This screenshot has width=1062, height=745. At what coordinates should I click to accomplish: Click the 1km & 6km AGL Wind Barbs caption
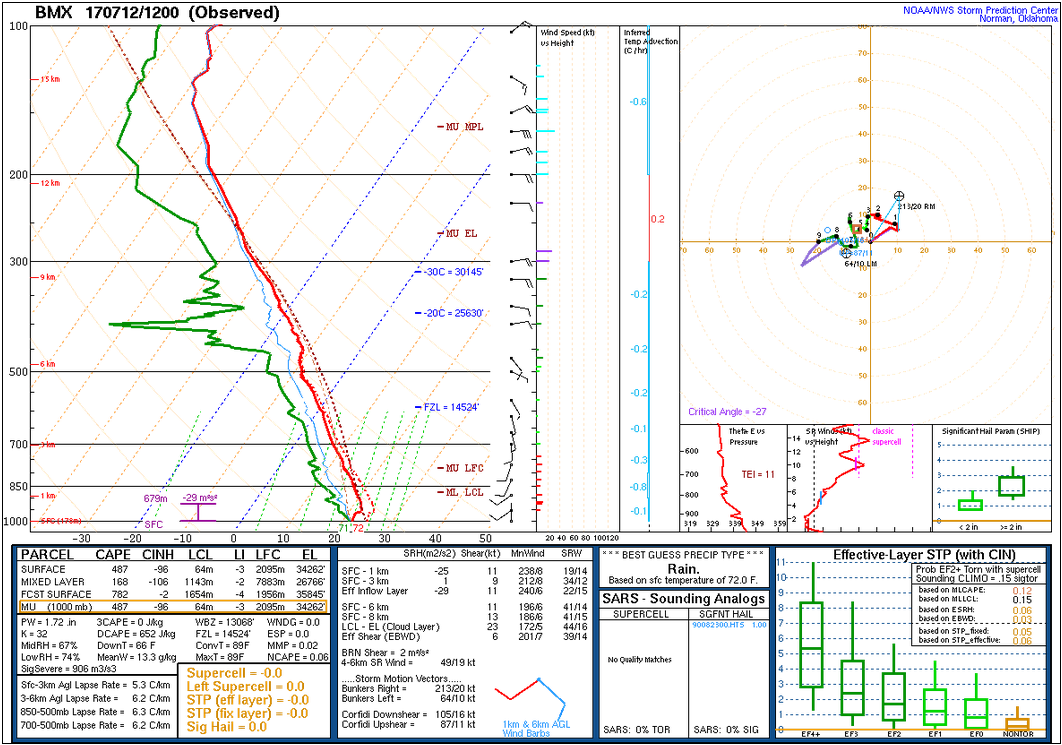[x=536, y=729]
